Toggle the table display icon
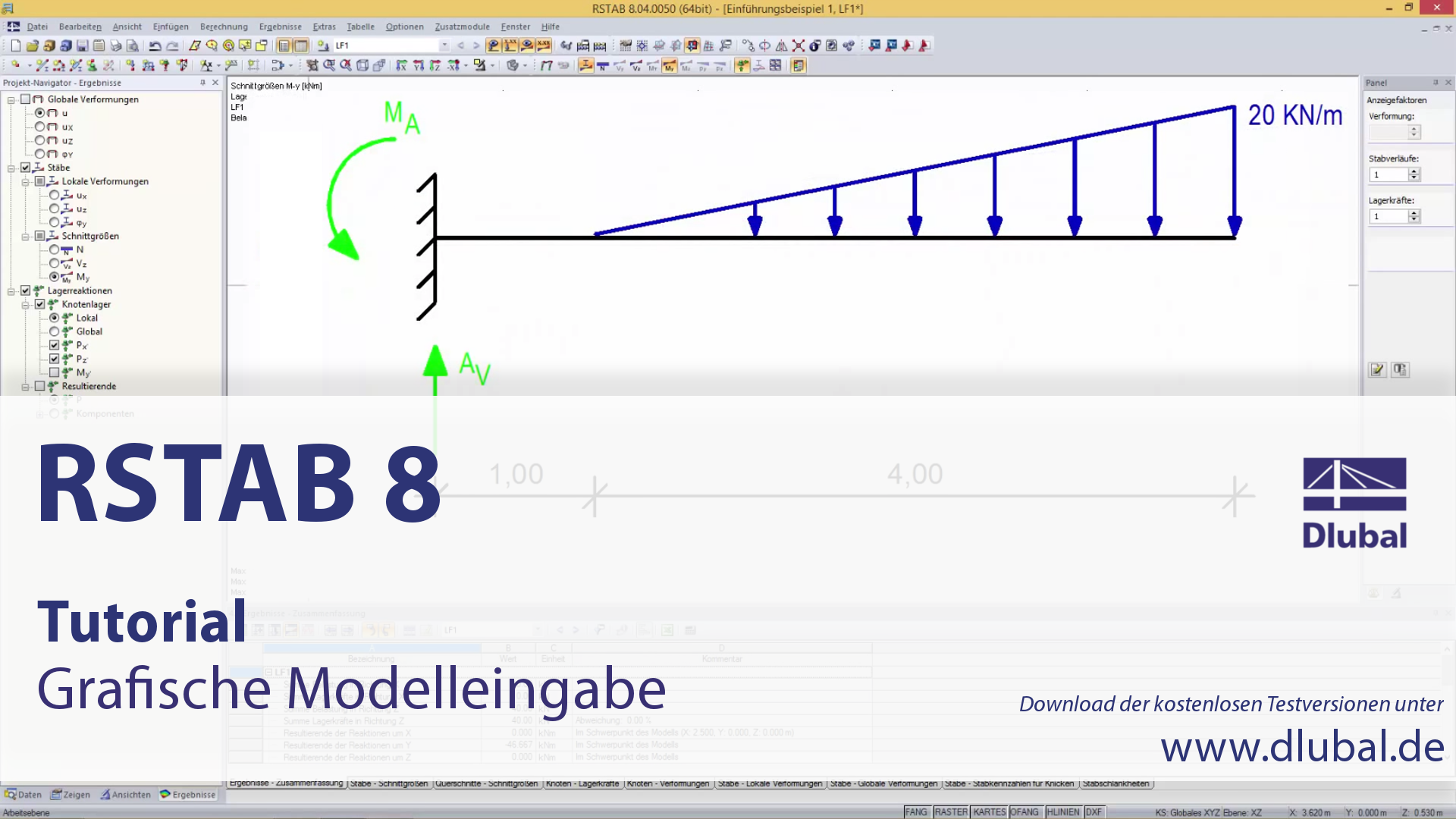The width and height of the screenshot is (1456, 819). coord(300,45)
